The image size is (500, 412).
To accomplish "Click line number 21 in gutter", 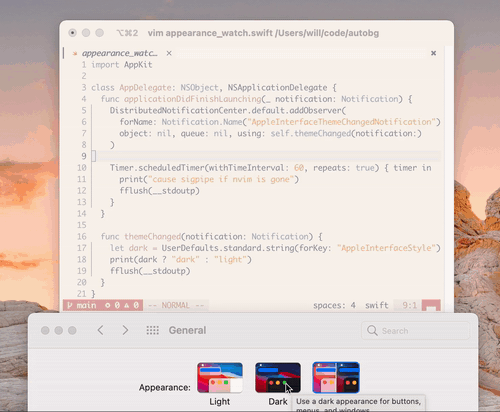I will 82,294.
